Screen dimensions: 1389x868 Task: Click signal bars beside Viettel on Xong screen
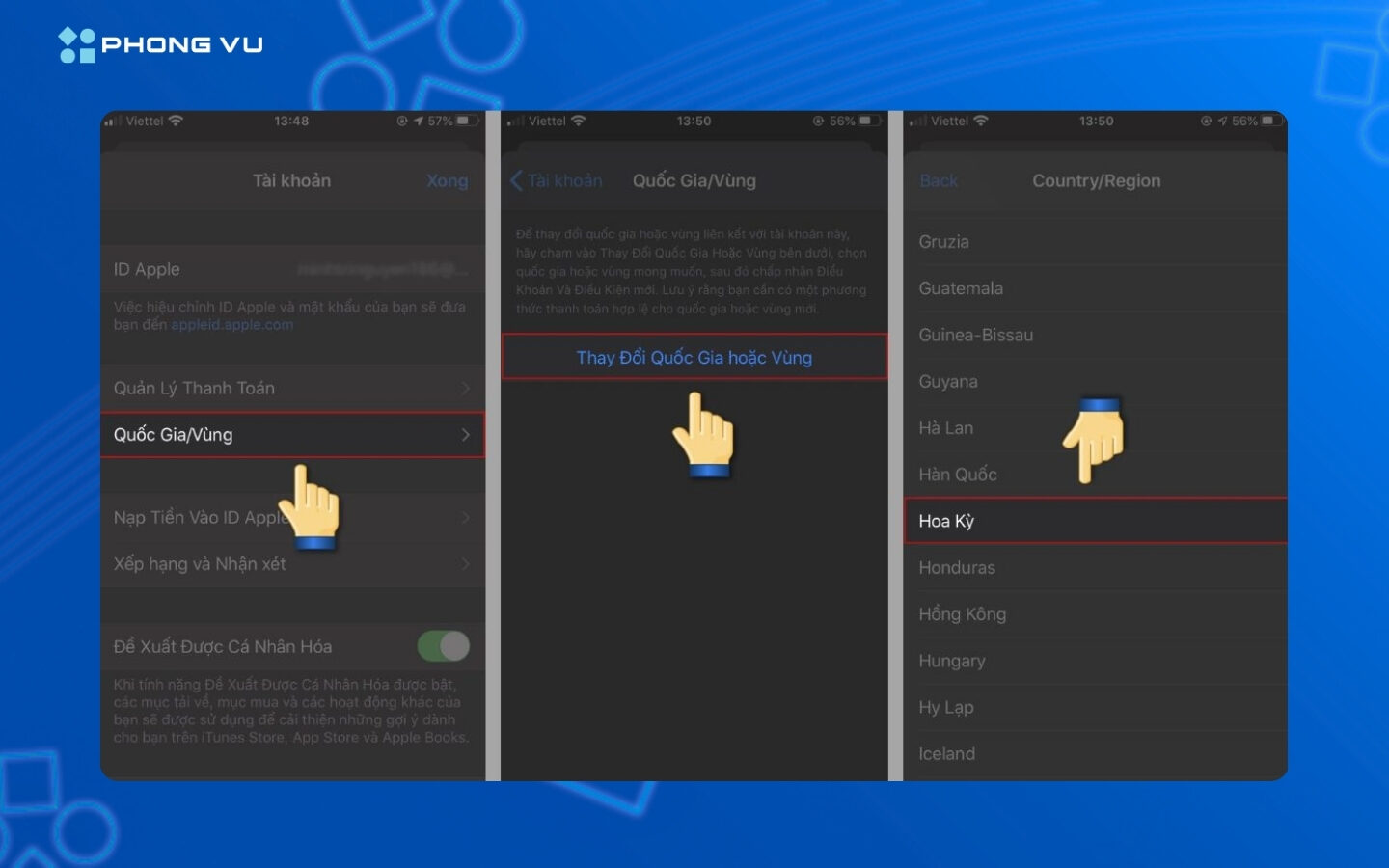[113, 122]
